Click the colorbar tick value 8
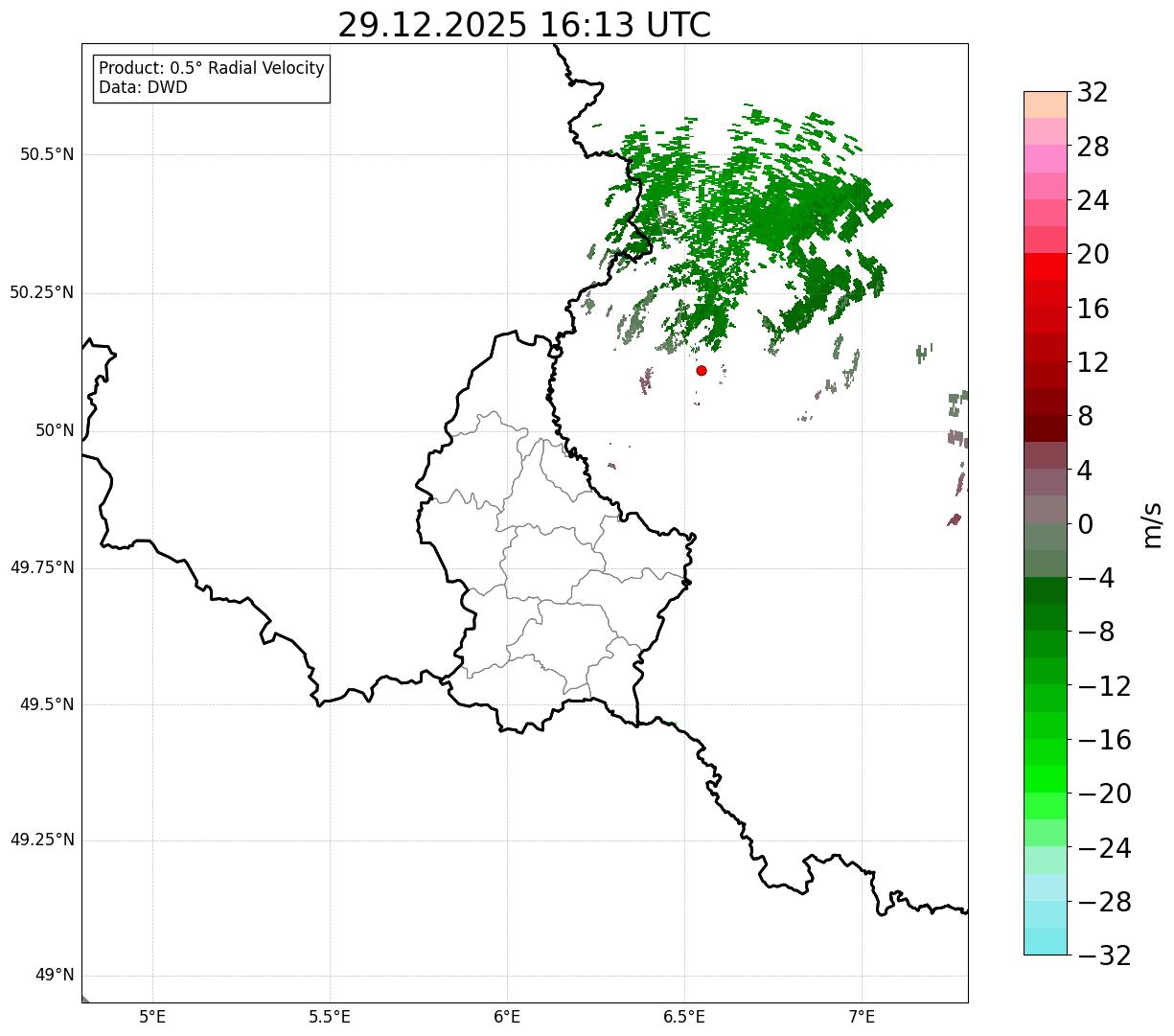This screenshot has height=1036, width=1174. click(x=1085, y=417)
